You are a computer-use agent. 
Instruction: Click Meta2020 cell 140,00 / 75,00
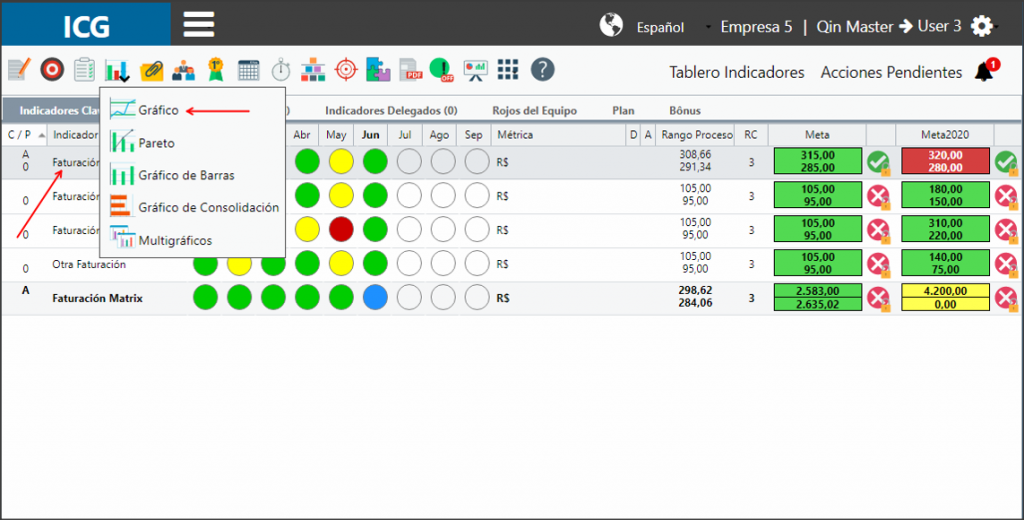coord(945,263)
